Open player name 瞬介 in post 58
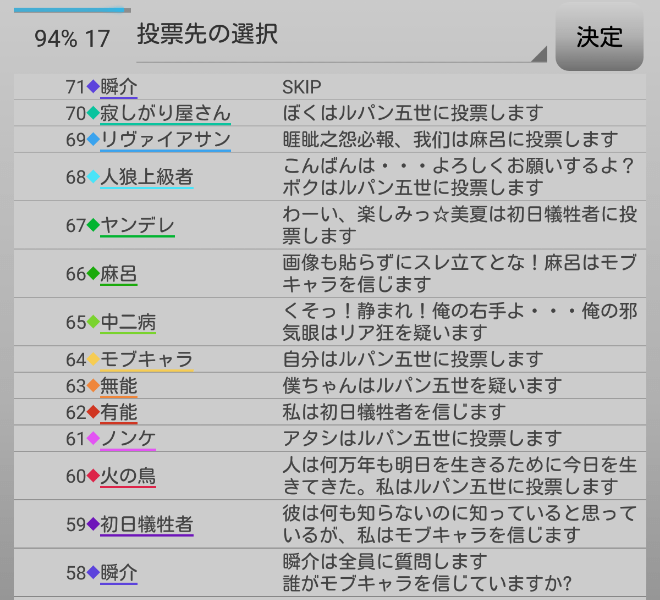The height and width of the screenshot is (600, 660). [x=119, y=573]
